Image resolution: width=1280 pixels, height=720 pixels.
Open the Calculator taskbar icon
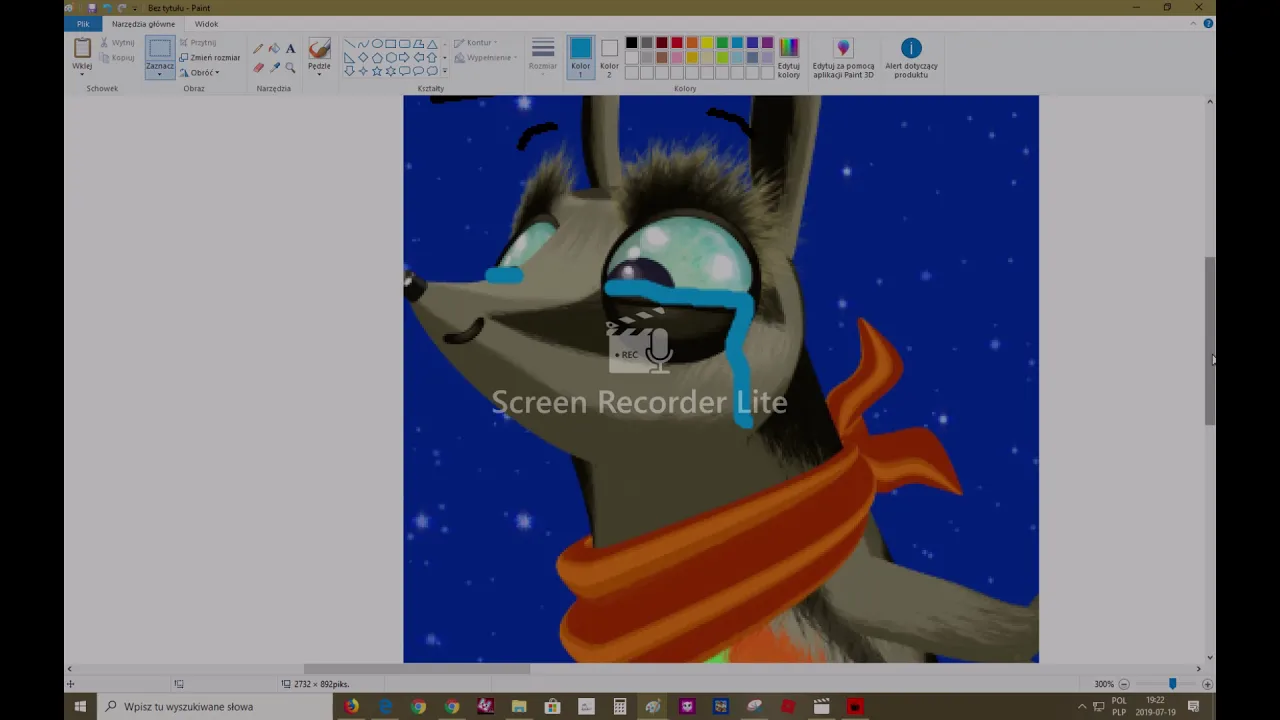620,707
